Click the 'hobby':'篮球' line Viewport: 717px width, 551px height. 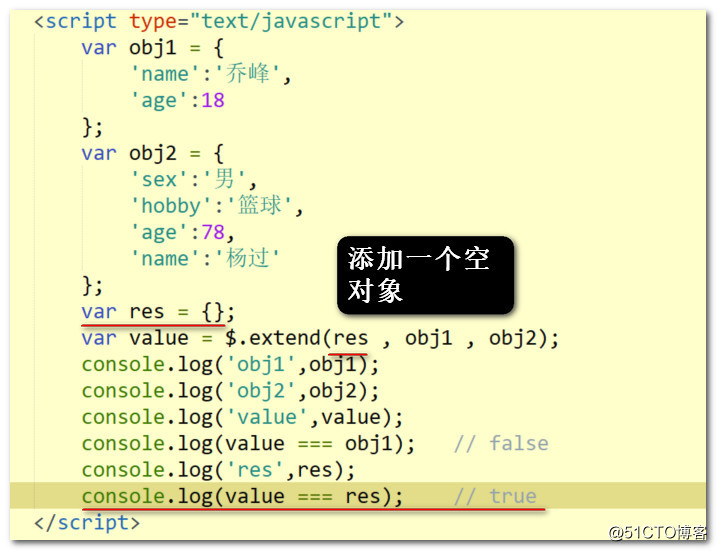click(x=217, y=205)
